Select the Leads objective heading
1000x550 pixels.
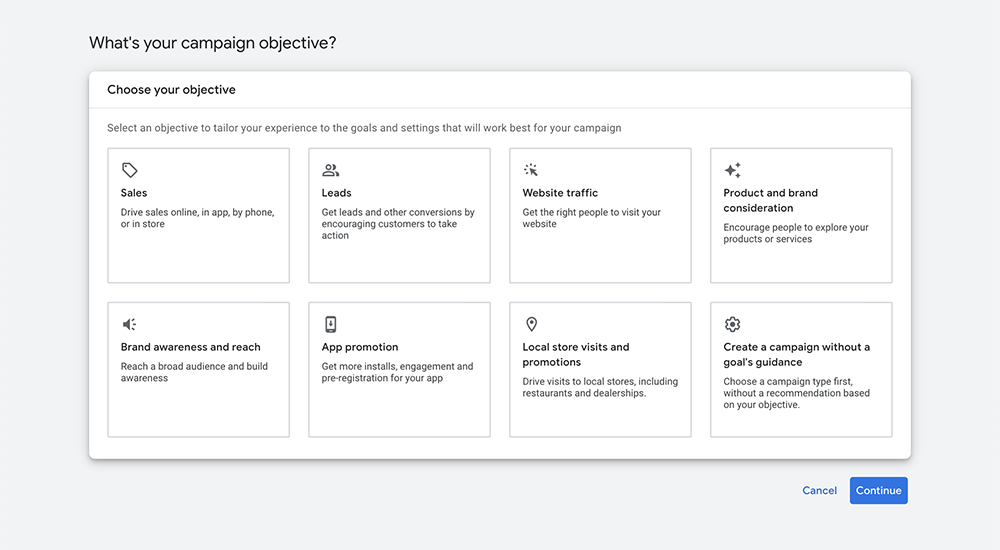pos(336,193)
